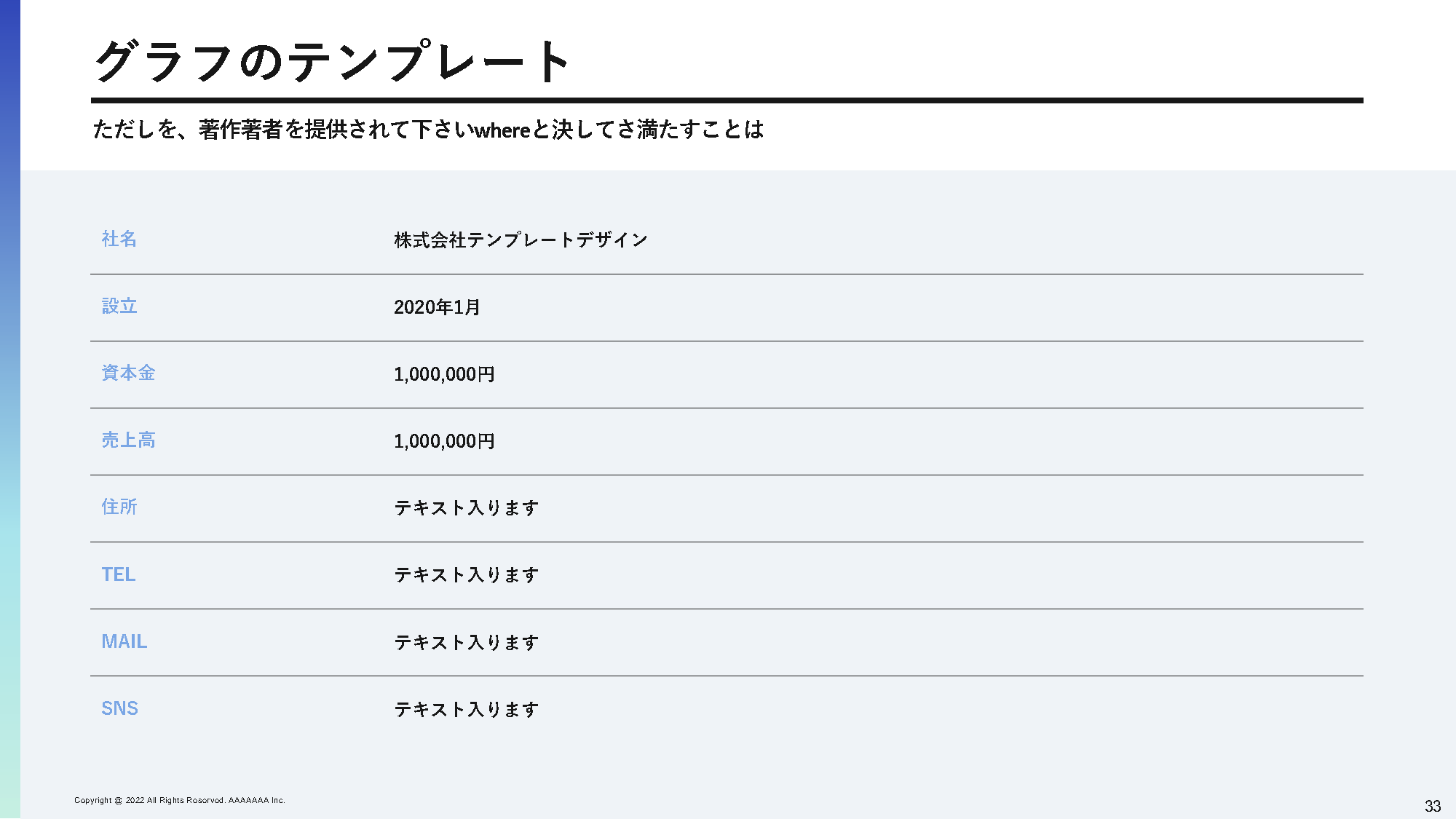Viewport: 1456px width, 819px height.
Task: Select the 1,000,000円 value beside 売上高
Action: click(x=444, y=441)
